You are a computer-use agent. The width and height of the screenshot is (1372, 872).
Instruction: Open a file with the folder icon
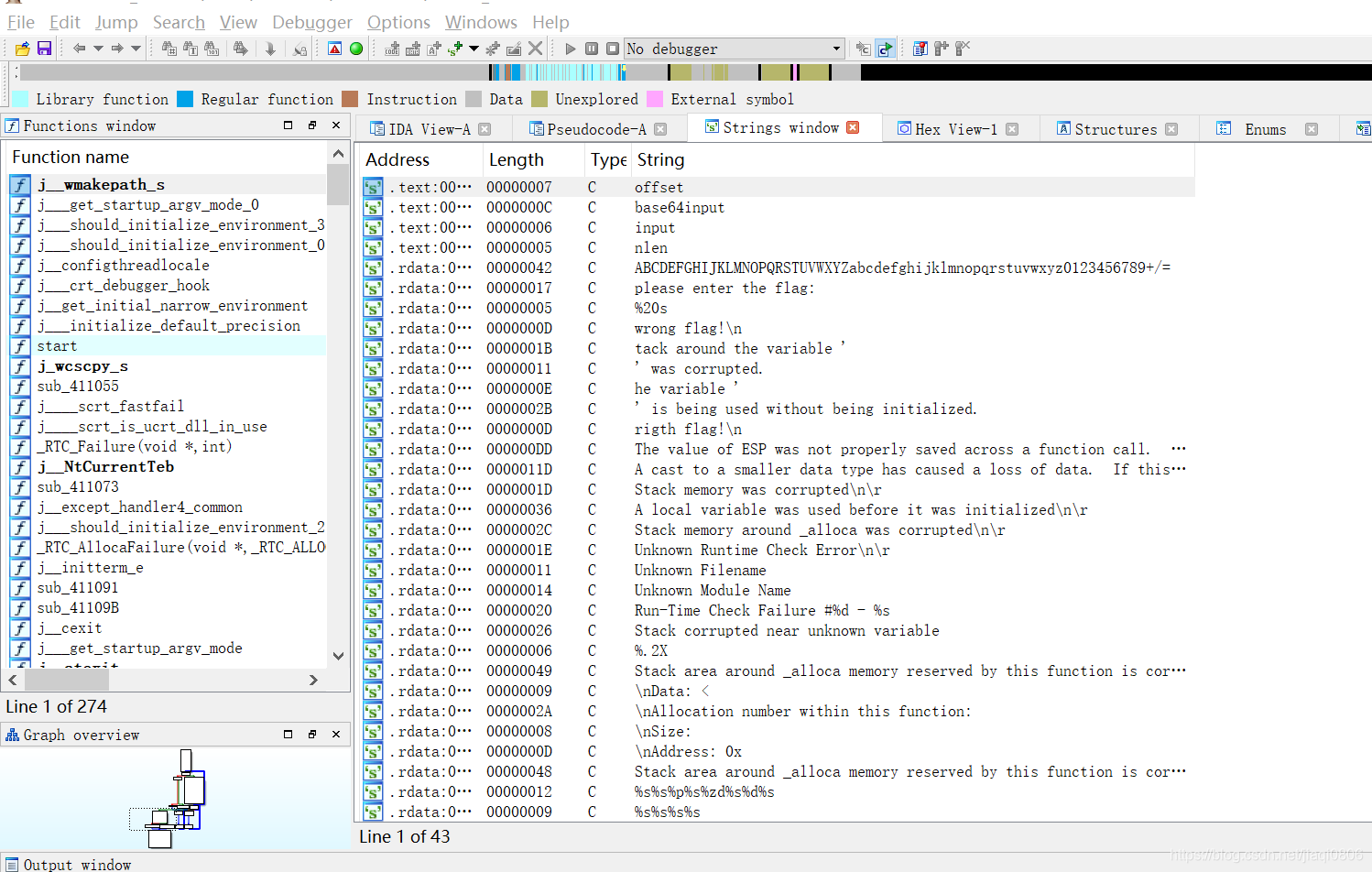click(22, 49)
